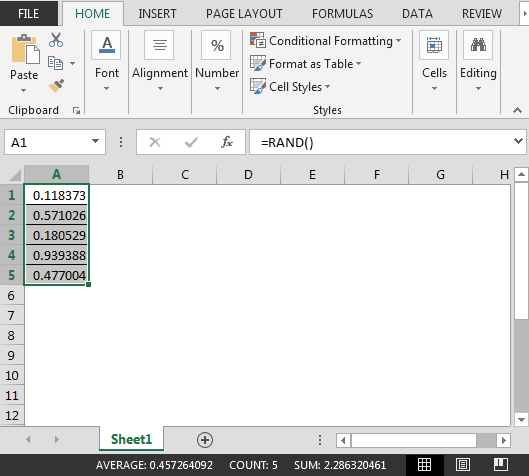
Task: Click COUNT: 5 in status bar
Action: coord(253,465)
